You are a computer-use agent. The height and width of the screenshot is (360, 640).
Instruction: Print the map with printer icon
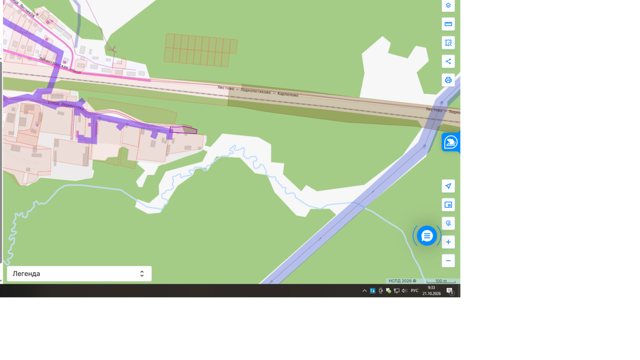pyautogui.click(x=448, y=80)
